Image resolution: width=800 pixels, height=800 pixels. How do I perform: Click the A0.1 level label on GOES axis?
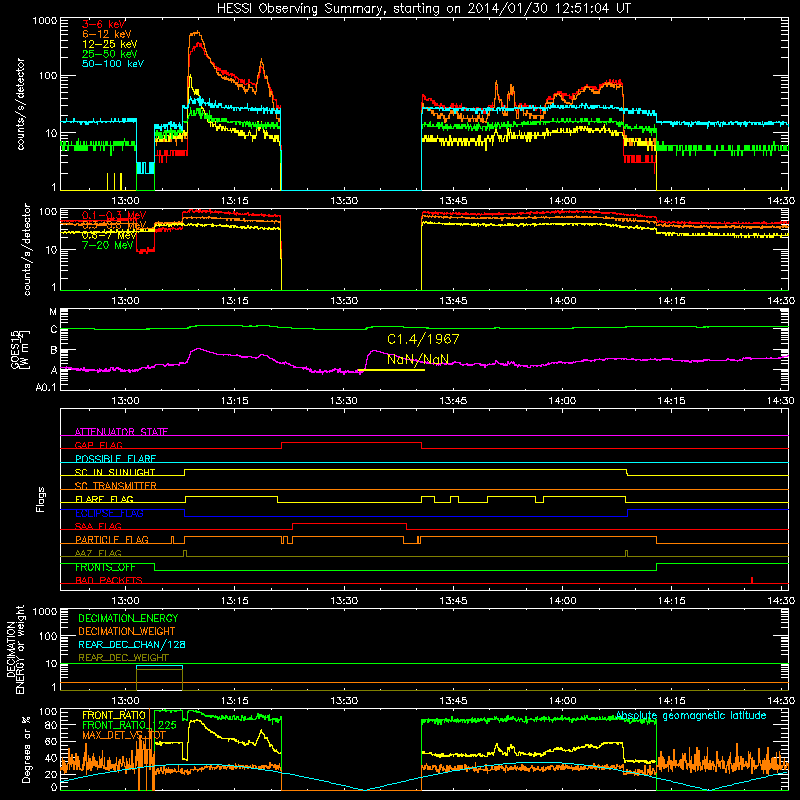pos(45,388)
